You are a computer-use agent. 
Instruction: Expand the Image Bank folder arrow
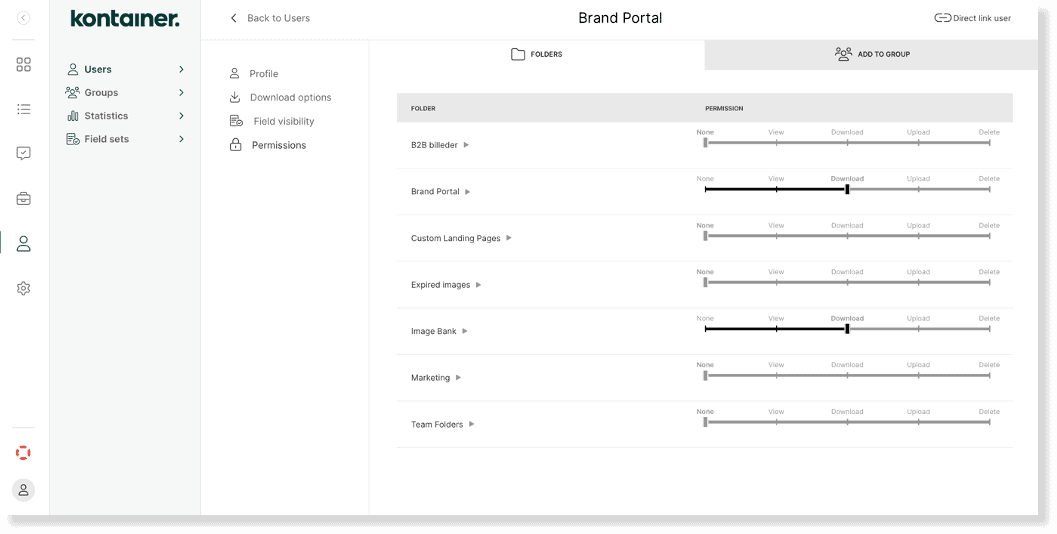click(x=465, y=331)
